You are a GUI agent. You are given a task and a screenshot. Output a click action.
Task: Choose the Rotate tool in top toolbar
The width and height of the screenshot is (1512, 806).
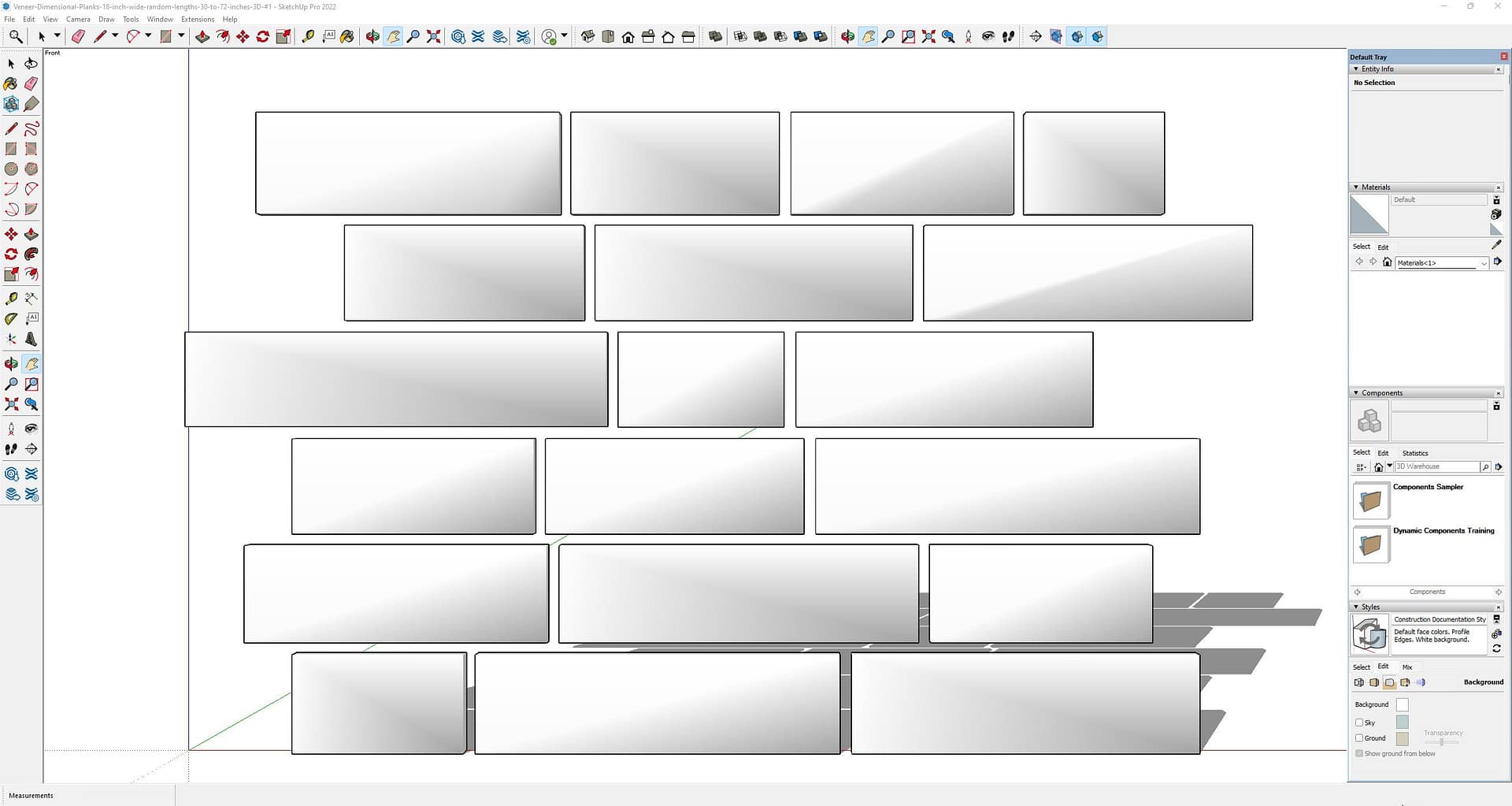point(263,36)
